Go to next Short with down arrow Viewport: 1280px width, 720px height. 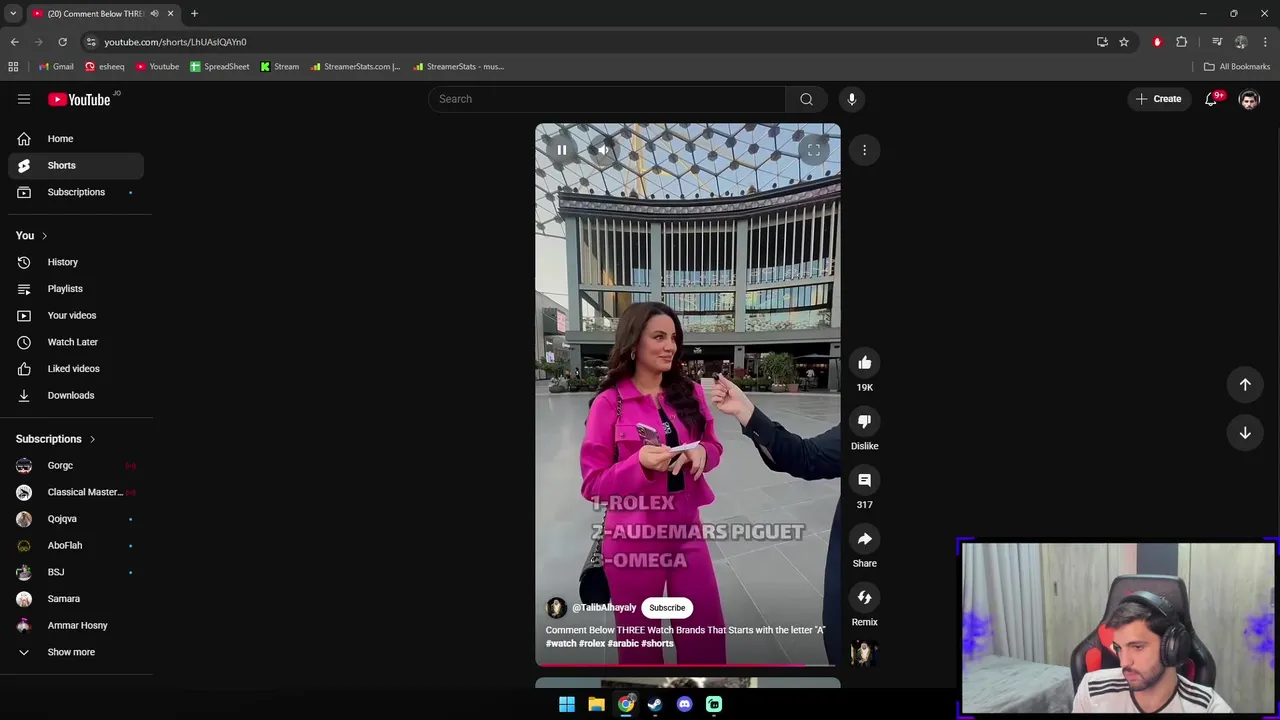[x=1245, y=433]
